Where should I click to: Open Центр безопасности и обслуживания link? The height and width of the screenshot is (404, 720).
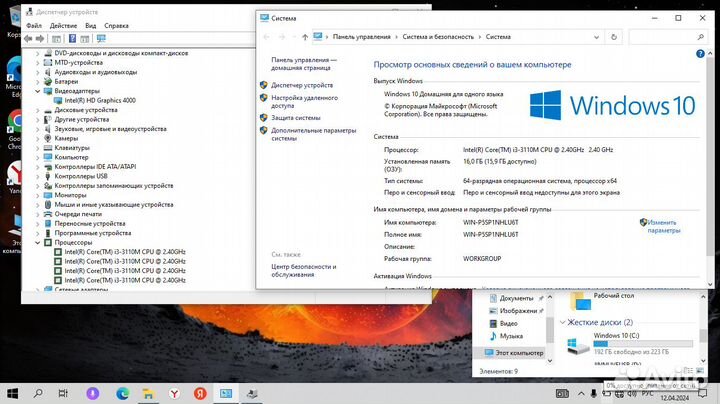[304, 270]
